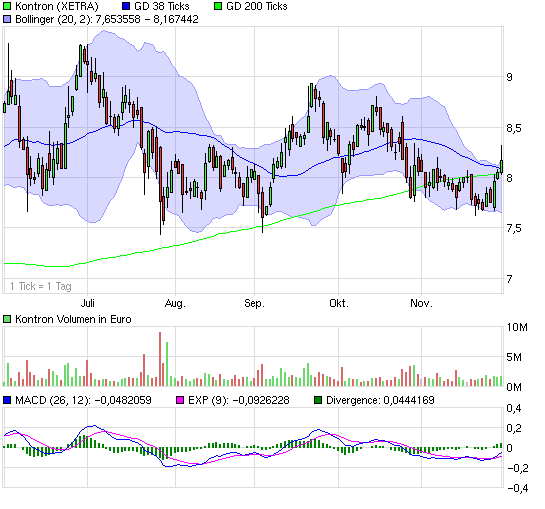This screenshot has height=509, width=545.
Task: Click the -0,2 MACD axis label
Action: (x=517, y=468)
